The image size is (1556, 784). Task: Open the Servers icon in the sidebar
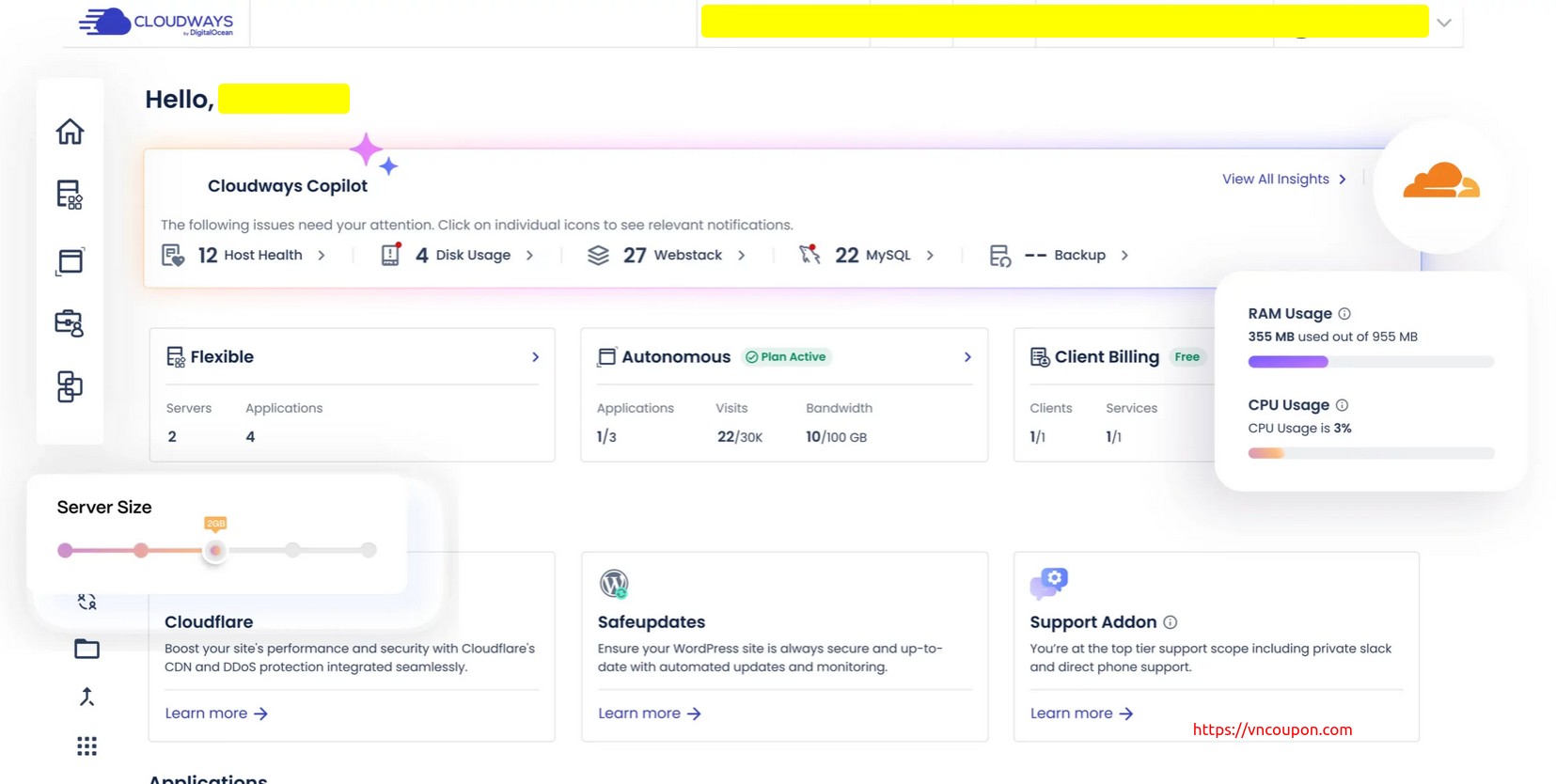[x=70, y=195]
